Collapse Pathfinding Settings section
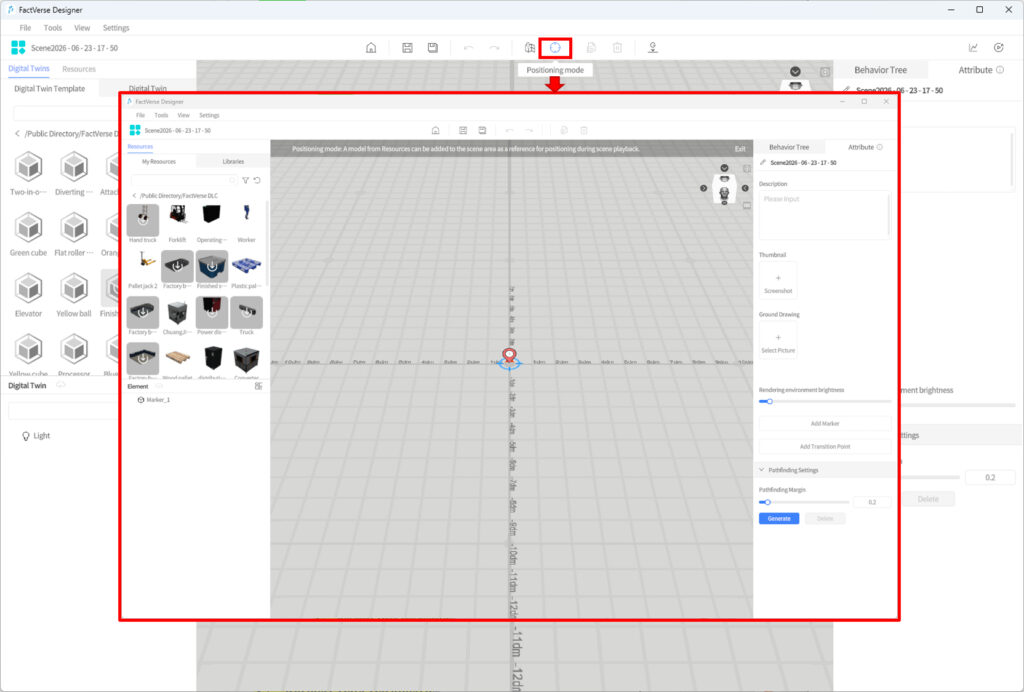 [x=761, y=470]
